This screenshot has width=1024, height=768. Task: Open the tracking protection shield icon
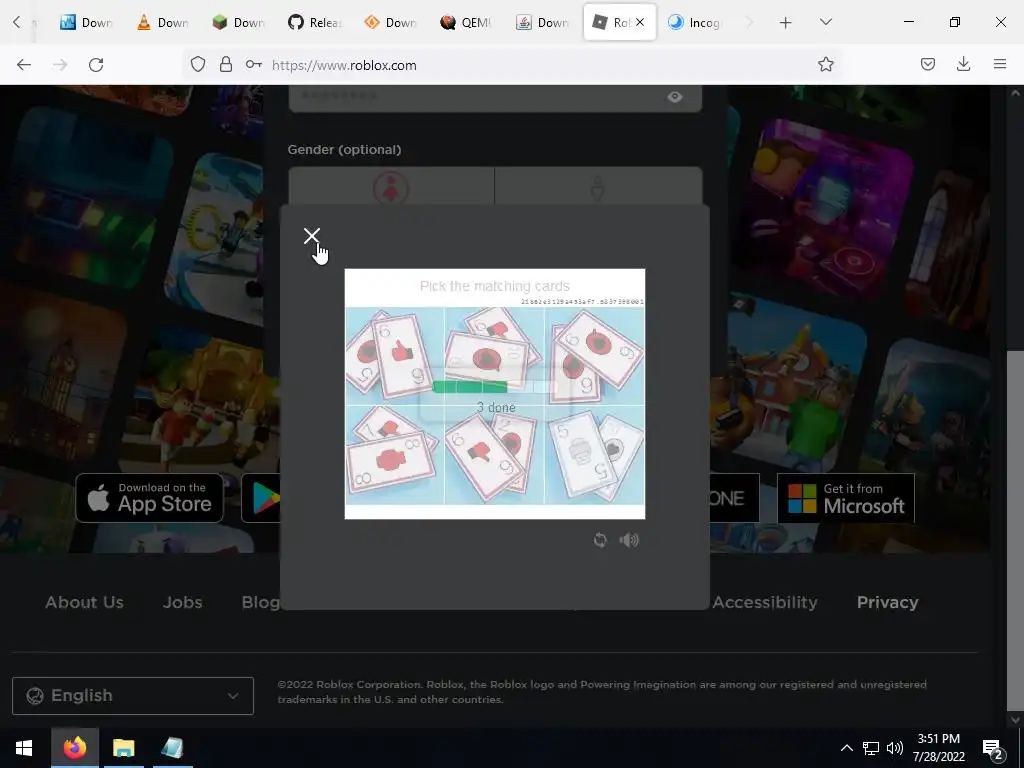tap(198, 65)
